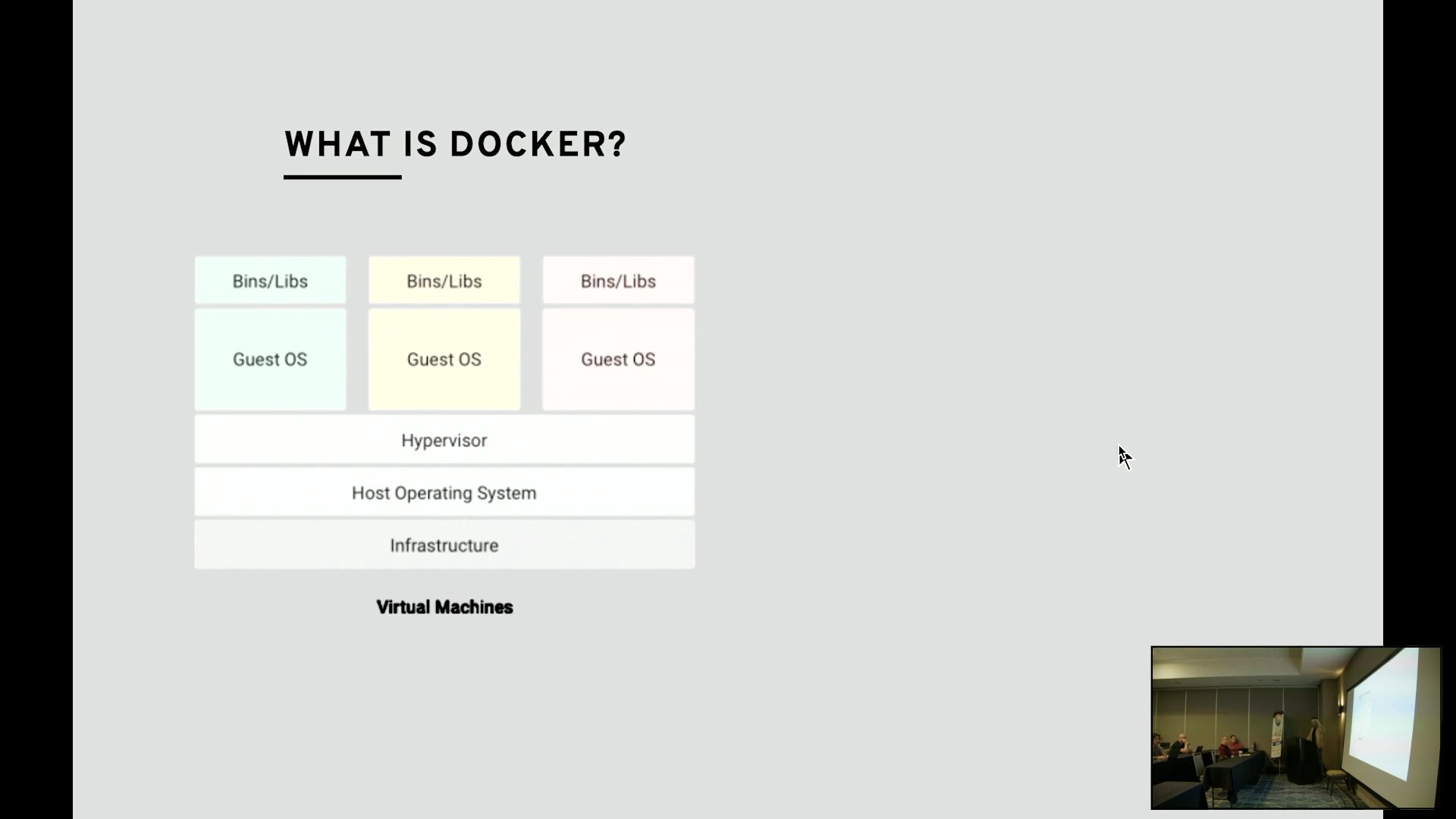The image size is (1456, 819).
Task: Select the Hypervisor layer box
Action: pyautogui.click(x=444, y=440)
